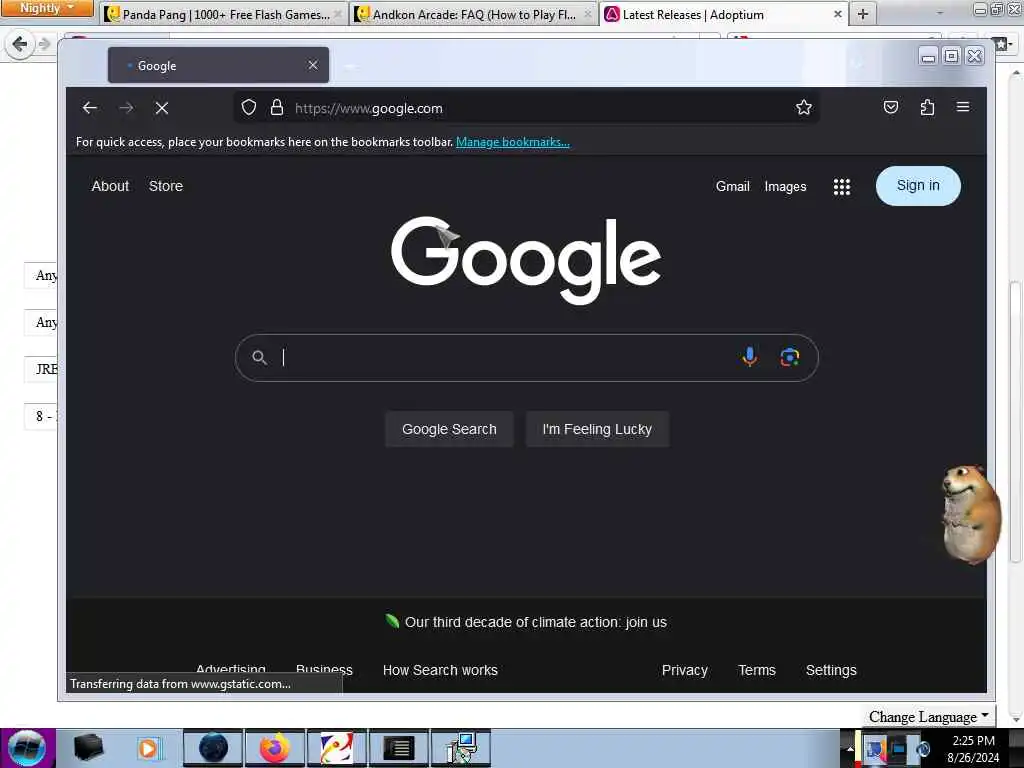Open the Firefox hamburger application menu

(x=963, y=107)
